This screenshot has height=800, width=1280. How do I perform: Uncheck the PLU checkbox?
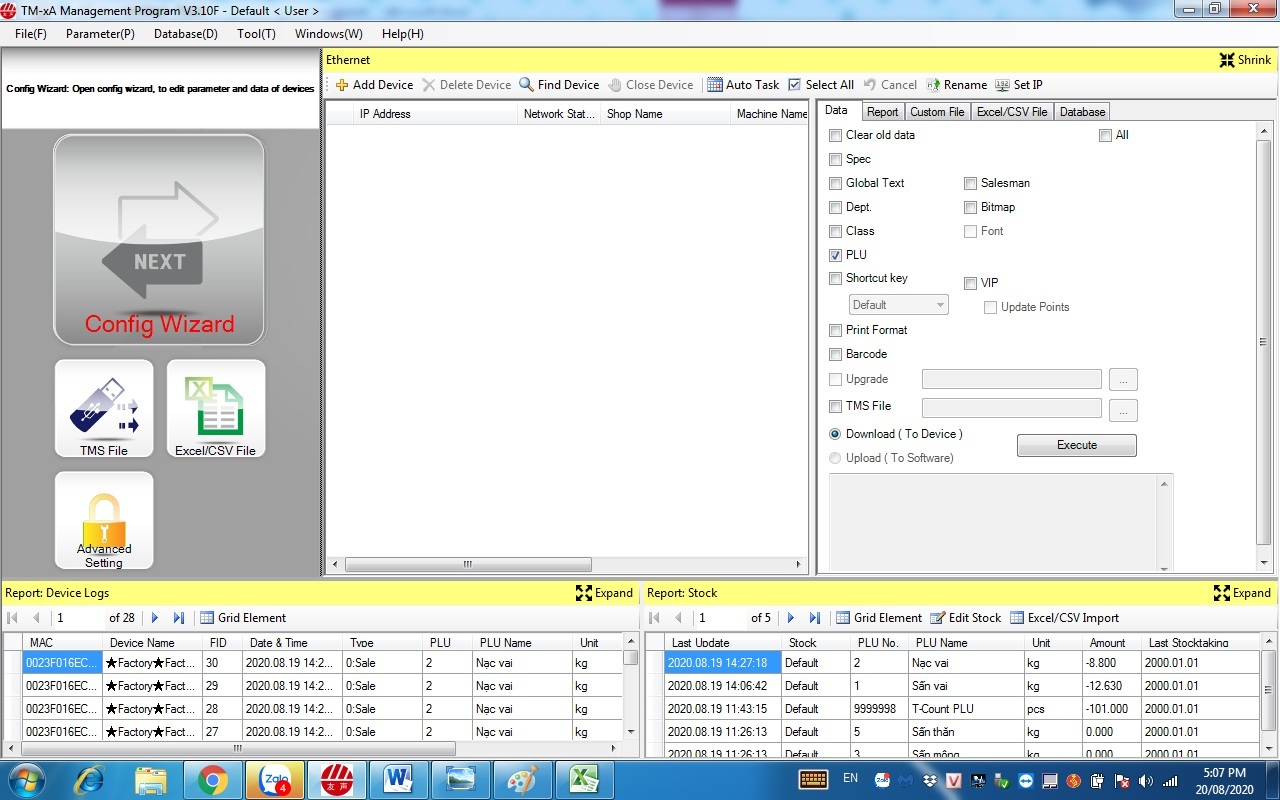836,255
